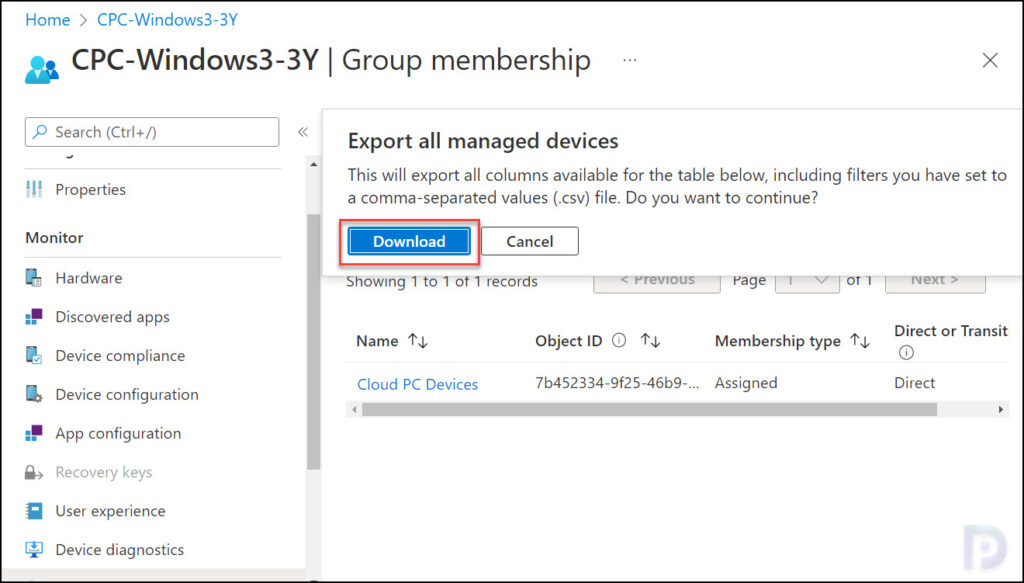Click the Assigned membership type cell
Viewport: 1024px width, 583px height.
click(746, 383)
